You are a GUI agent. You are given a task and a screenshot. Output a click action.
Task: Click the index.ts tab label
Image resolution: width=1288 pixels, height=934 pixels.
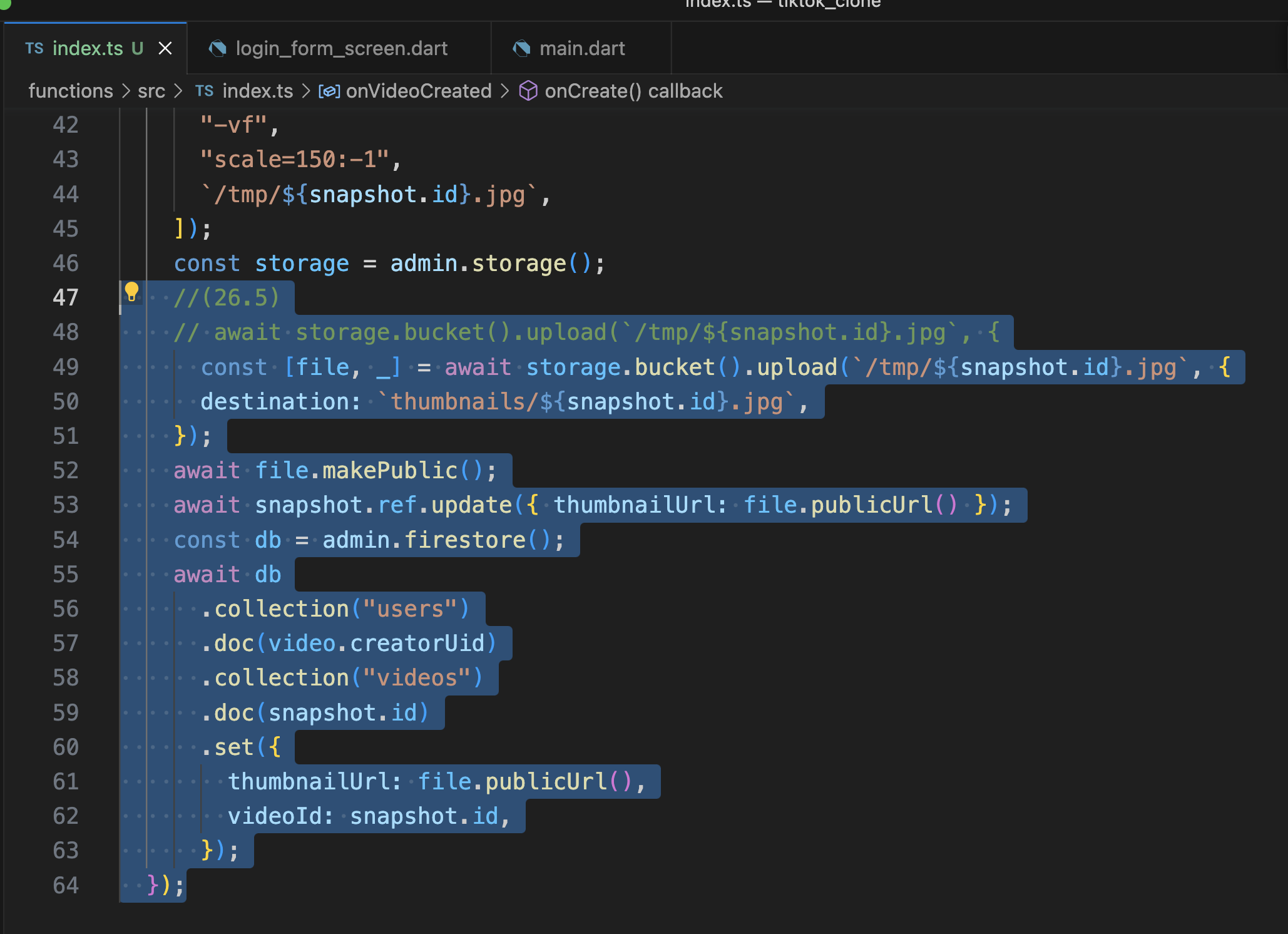(x=88, y=48)
